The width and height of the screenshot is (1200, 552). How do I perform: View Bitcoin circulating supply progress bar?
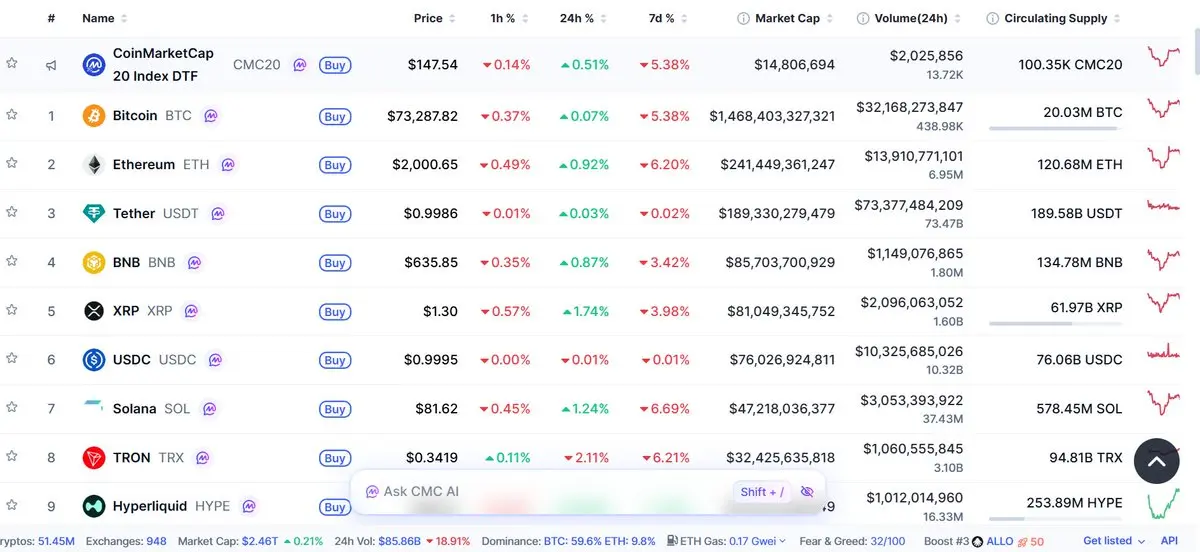[x=1056, y=128]
